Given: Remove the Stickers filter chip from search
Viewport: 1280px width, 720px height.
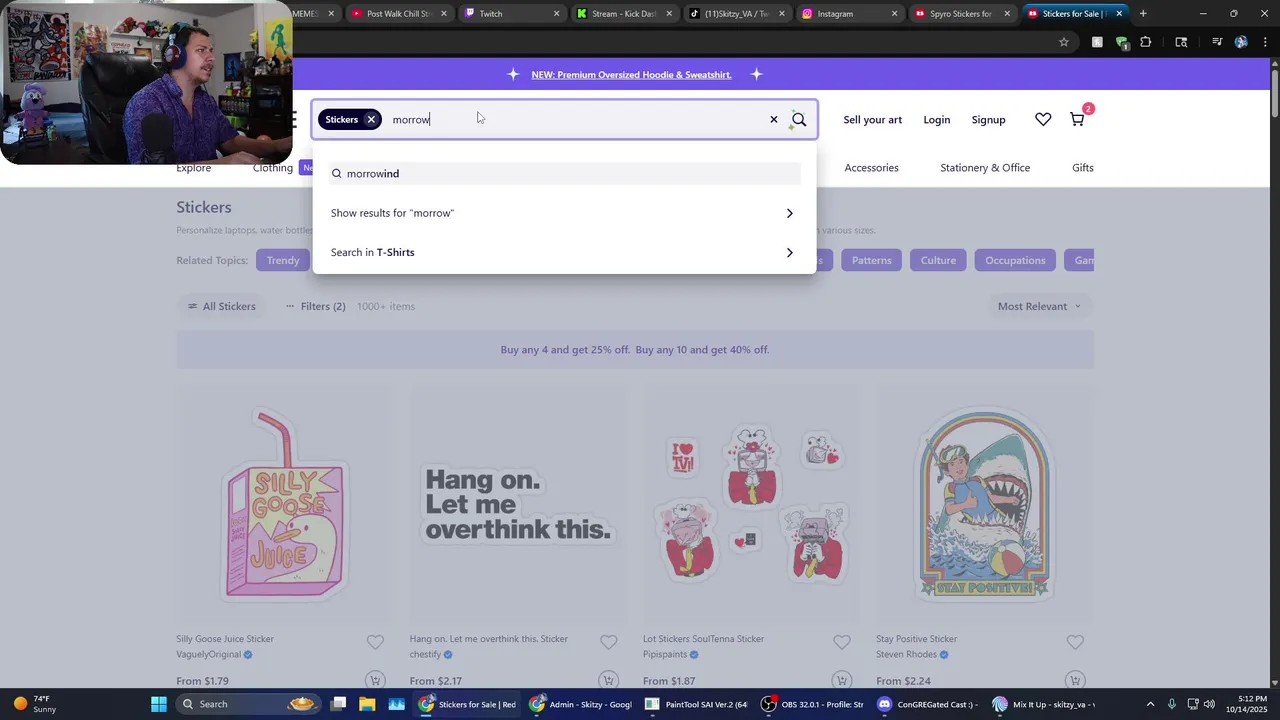Looking at the screenshot, I should point(371,119).
